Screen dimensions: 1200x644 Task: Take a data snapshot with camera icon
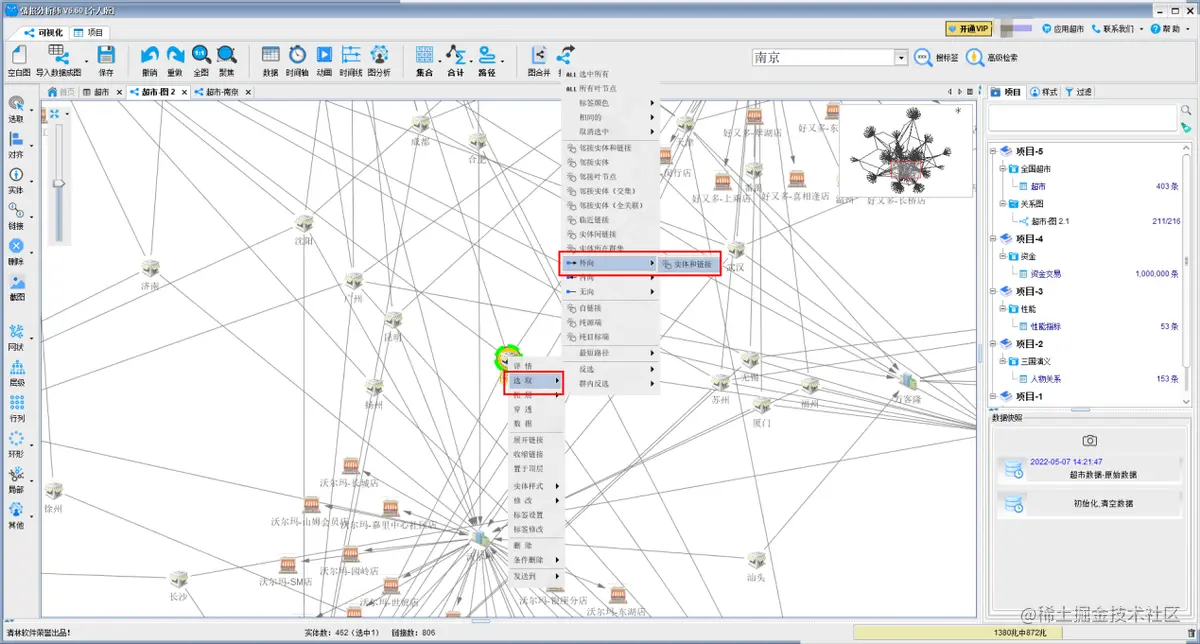1090,440
